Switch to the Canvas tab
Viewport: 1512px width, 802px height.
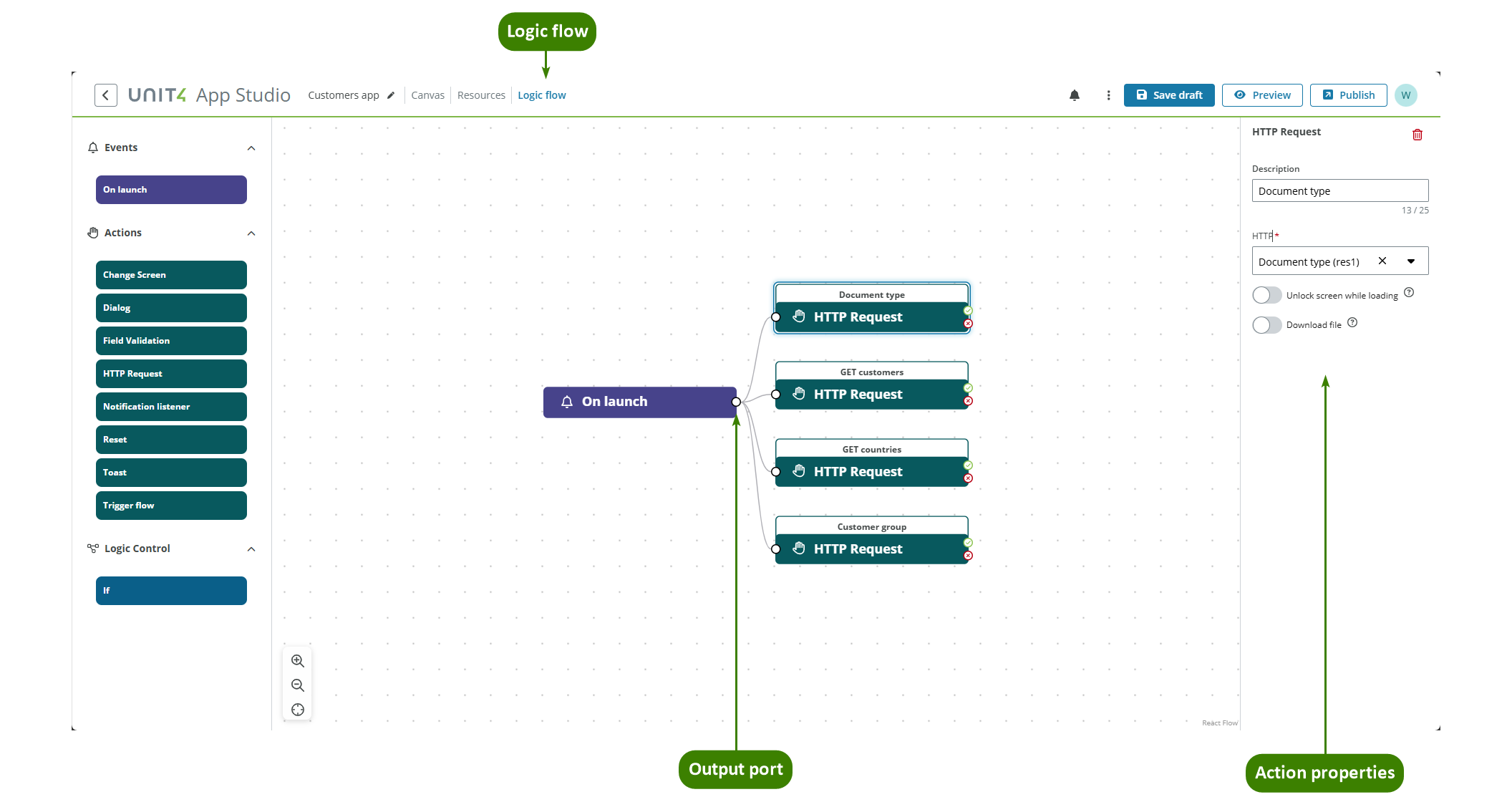[427, 95]
